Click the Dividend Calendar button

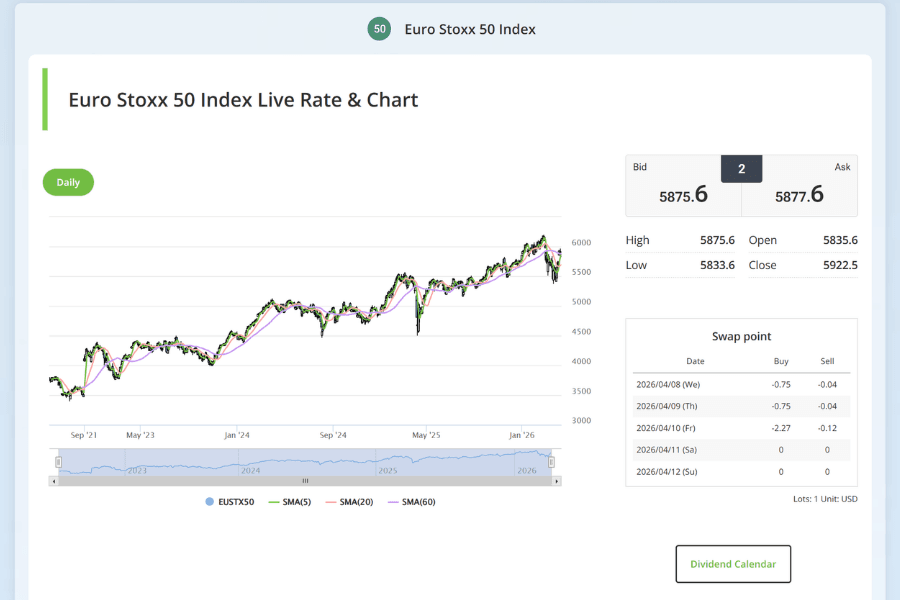733,563
